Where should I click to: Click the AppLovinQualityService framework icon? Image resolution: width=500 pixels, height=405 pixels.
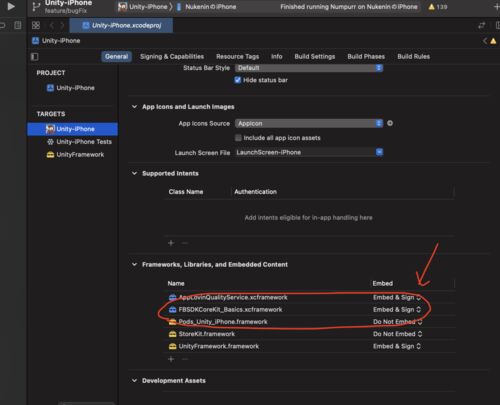pos(172,297)
